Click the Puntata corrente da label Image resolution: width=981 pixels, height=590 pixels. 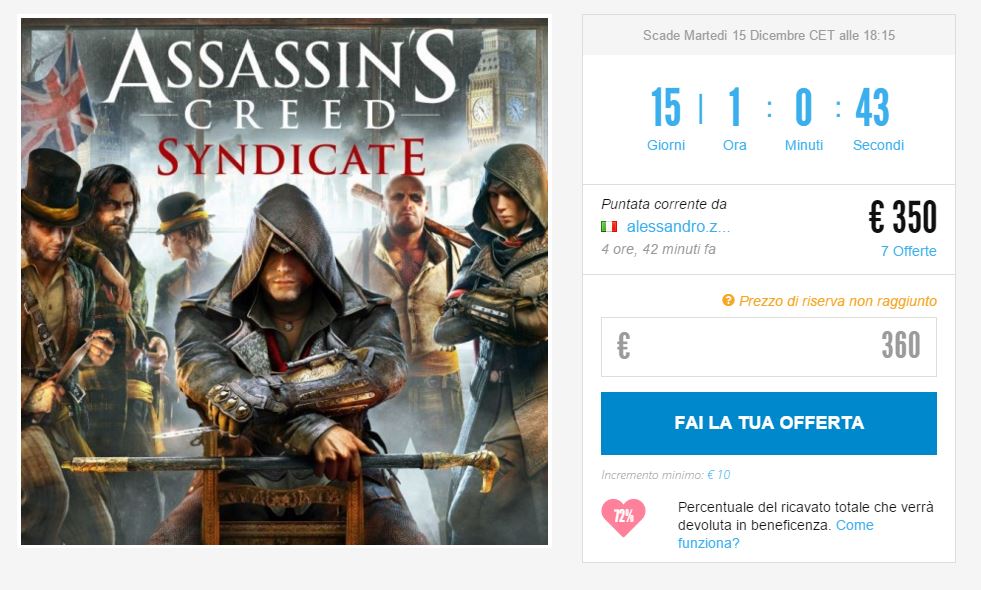pos(664,204)
